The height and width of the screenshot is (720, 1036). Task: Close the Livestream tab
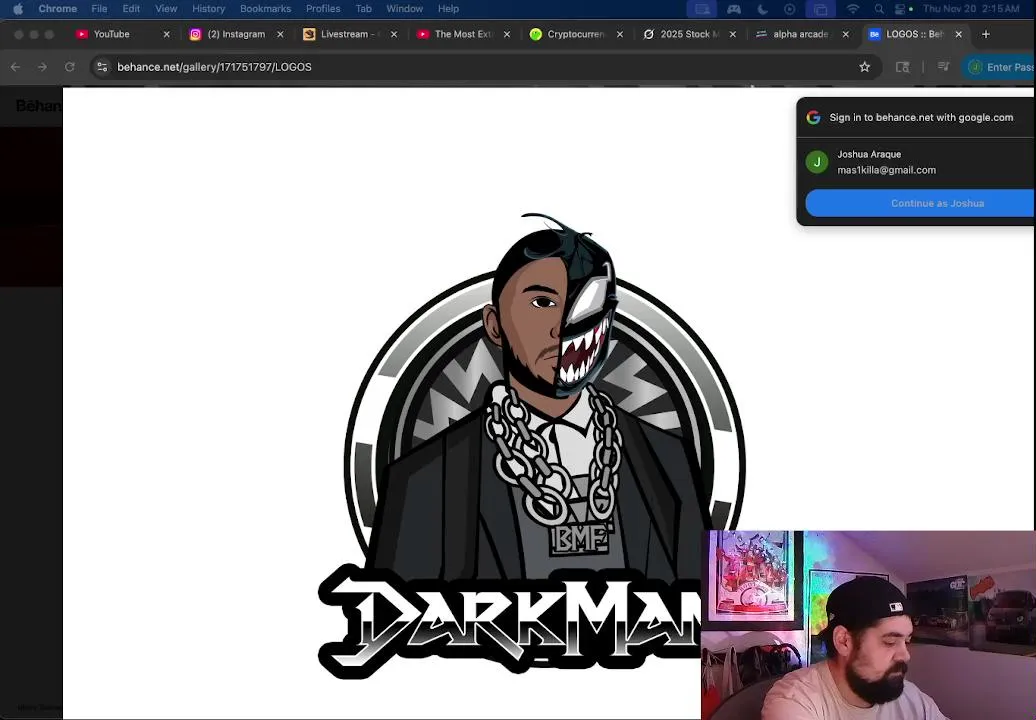394,34
